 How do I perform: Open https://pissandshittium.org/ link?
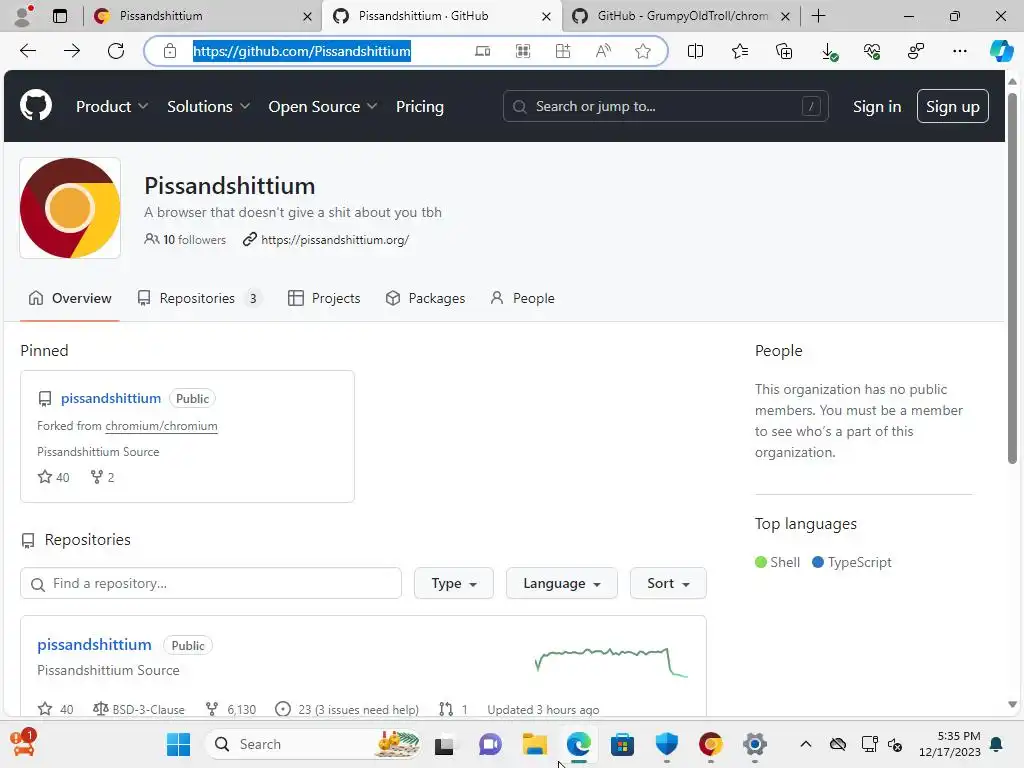click(335, 240)
